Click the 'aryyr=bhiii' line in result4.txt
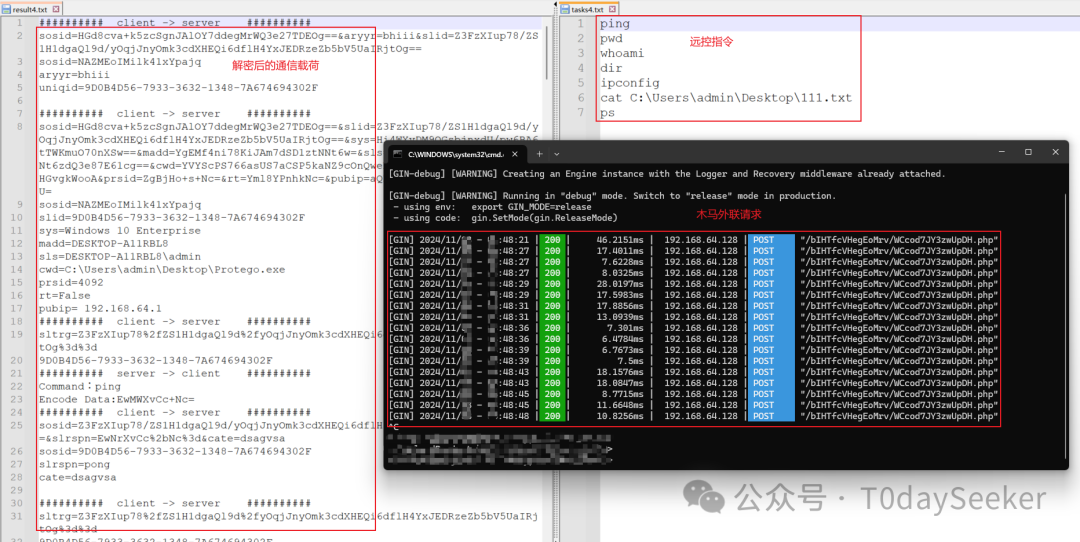1080x542 pixels. (x=74, y=74)
